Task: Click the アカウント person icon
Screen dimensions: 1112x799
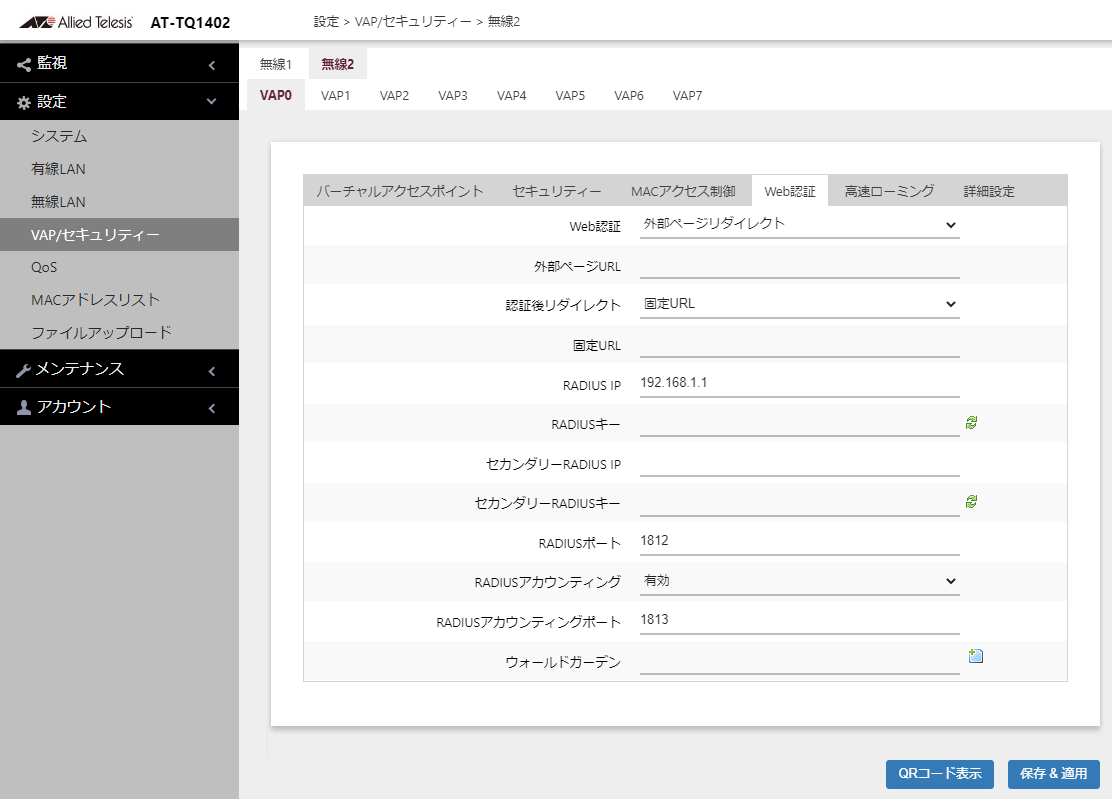Action: tap(24, 408)
